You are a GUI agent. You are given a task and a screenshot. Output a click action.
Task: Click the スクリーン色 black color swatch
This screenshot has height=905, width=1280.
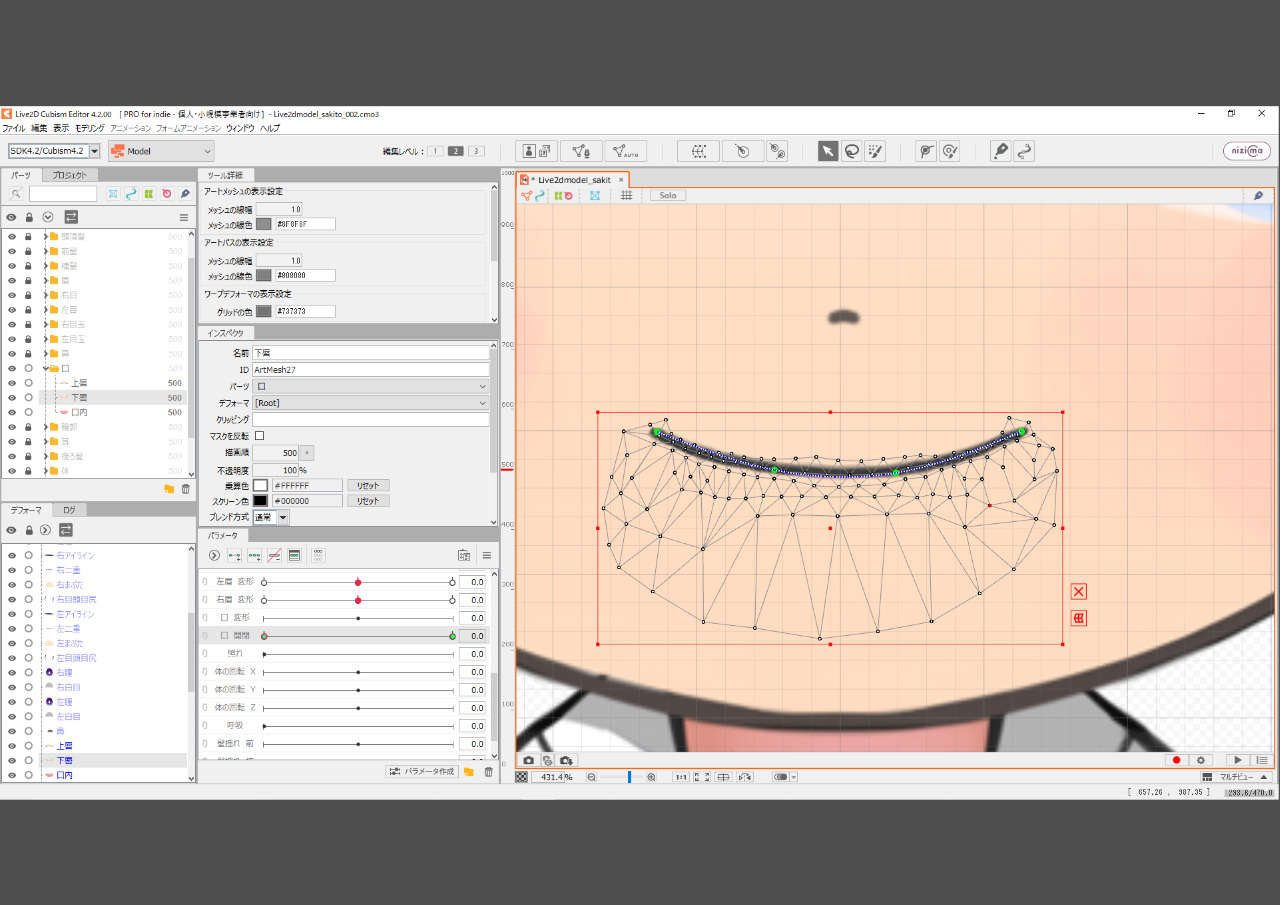pos(260,501)
